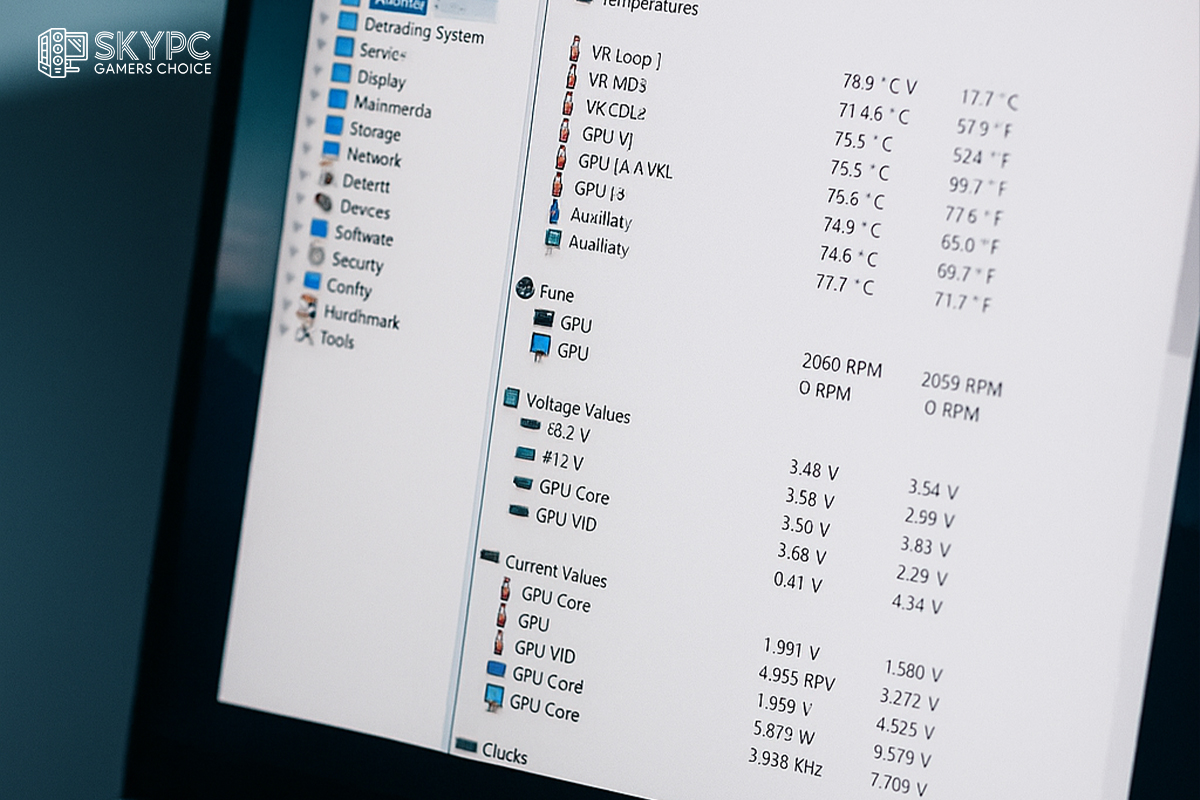Viewport: 1200px width, 800px height.
Task: Click the 4.34 V voltage value
Action: [917, 603]
